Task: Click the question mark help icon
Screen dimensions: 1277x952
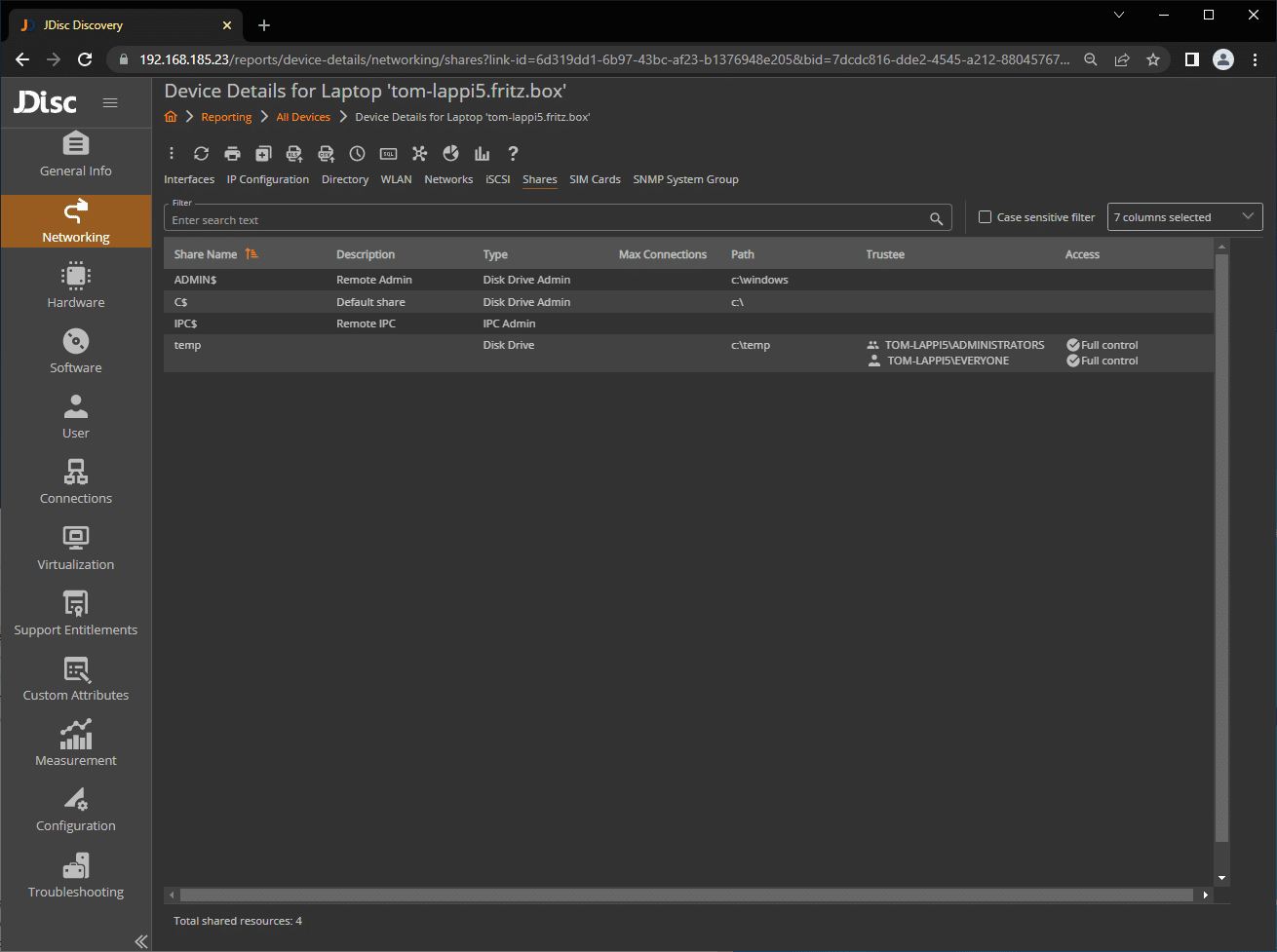Action: pyautogui.click(x=513, y=154)
